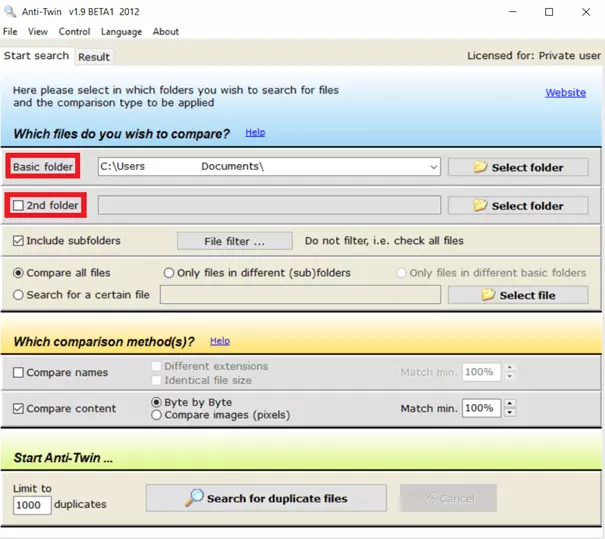Uncheck Compare content

point(18,408)
